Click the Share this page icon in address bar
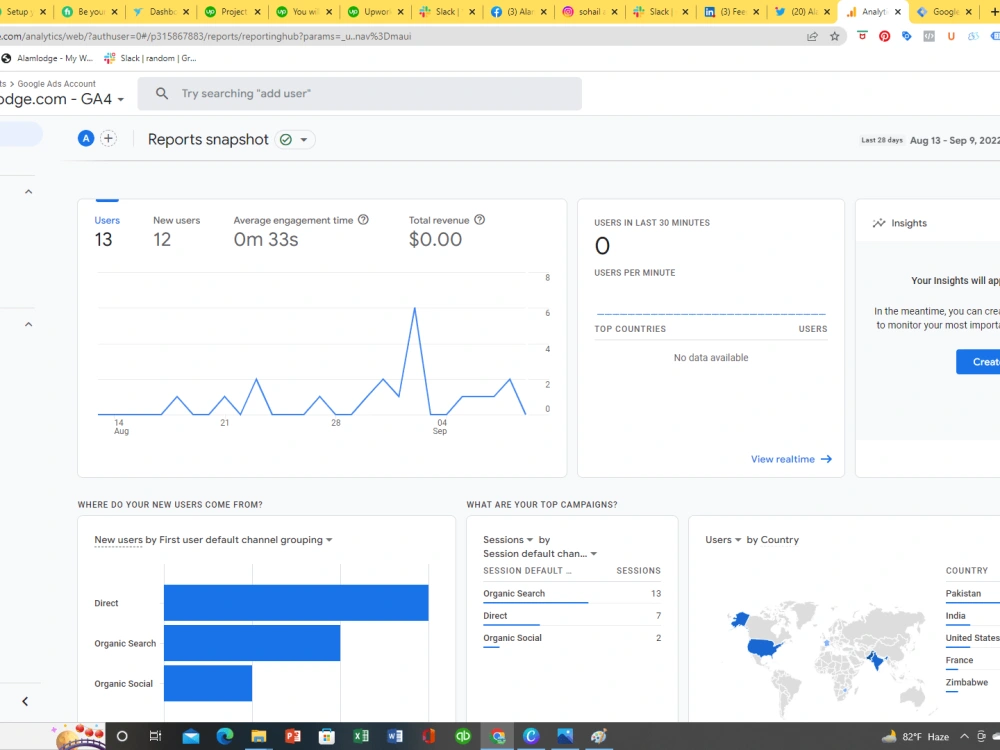The image size is (1000, 750). click(812, 36)
